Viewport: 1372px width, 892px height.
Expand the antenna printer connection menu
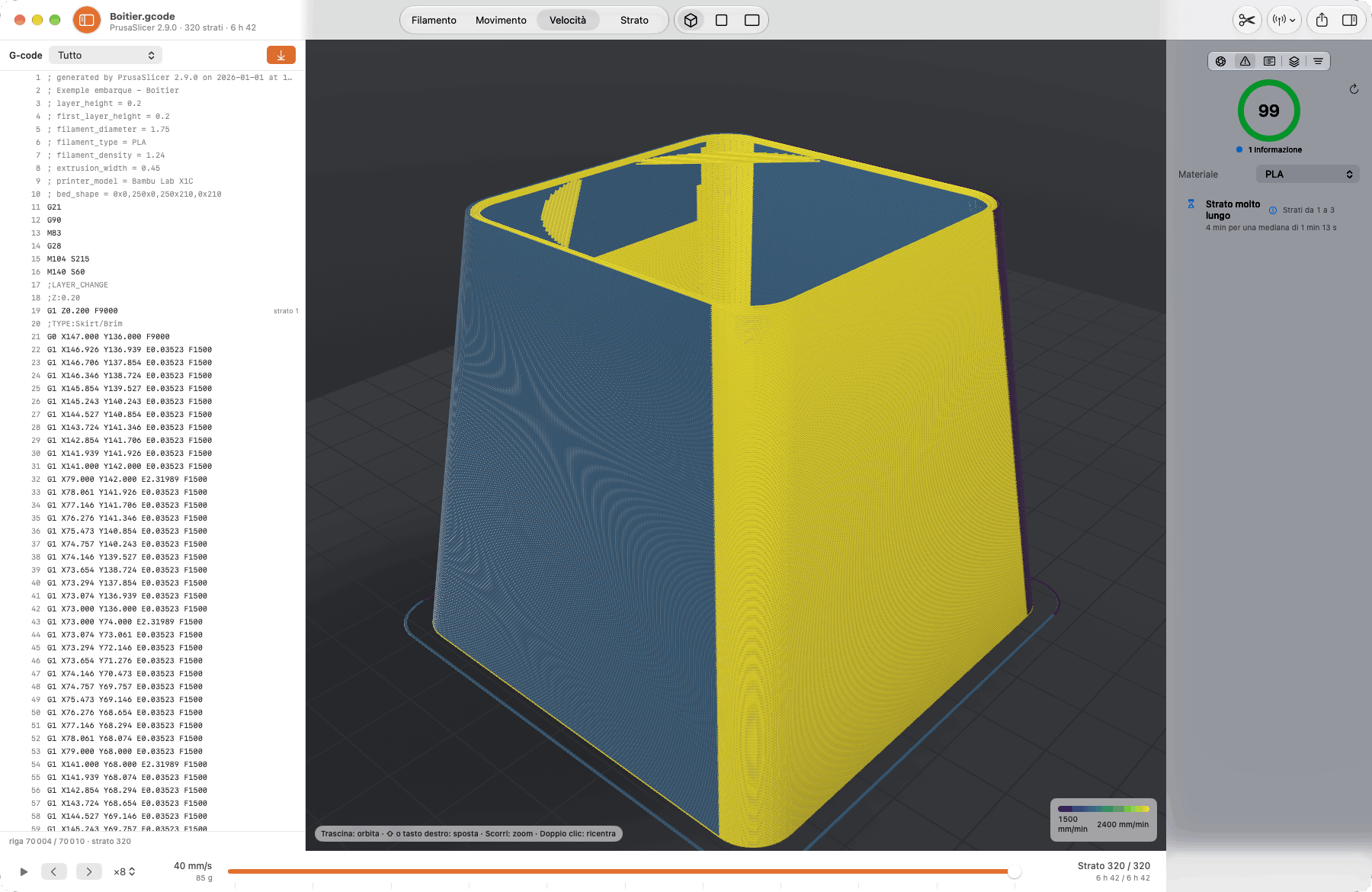[x=1284, y=20]
